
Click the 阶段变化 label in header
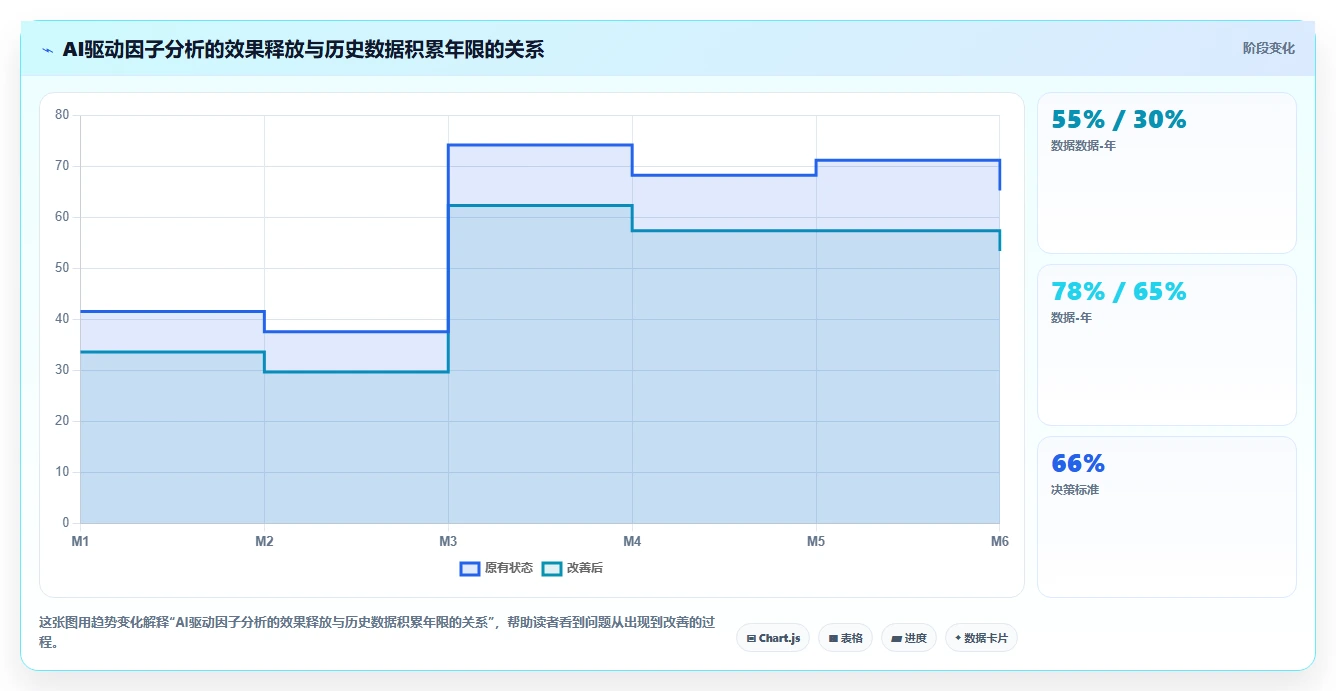coord(1268,48)
